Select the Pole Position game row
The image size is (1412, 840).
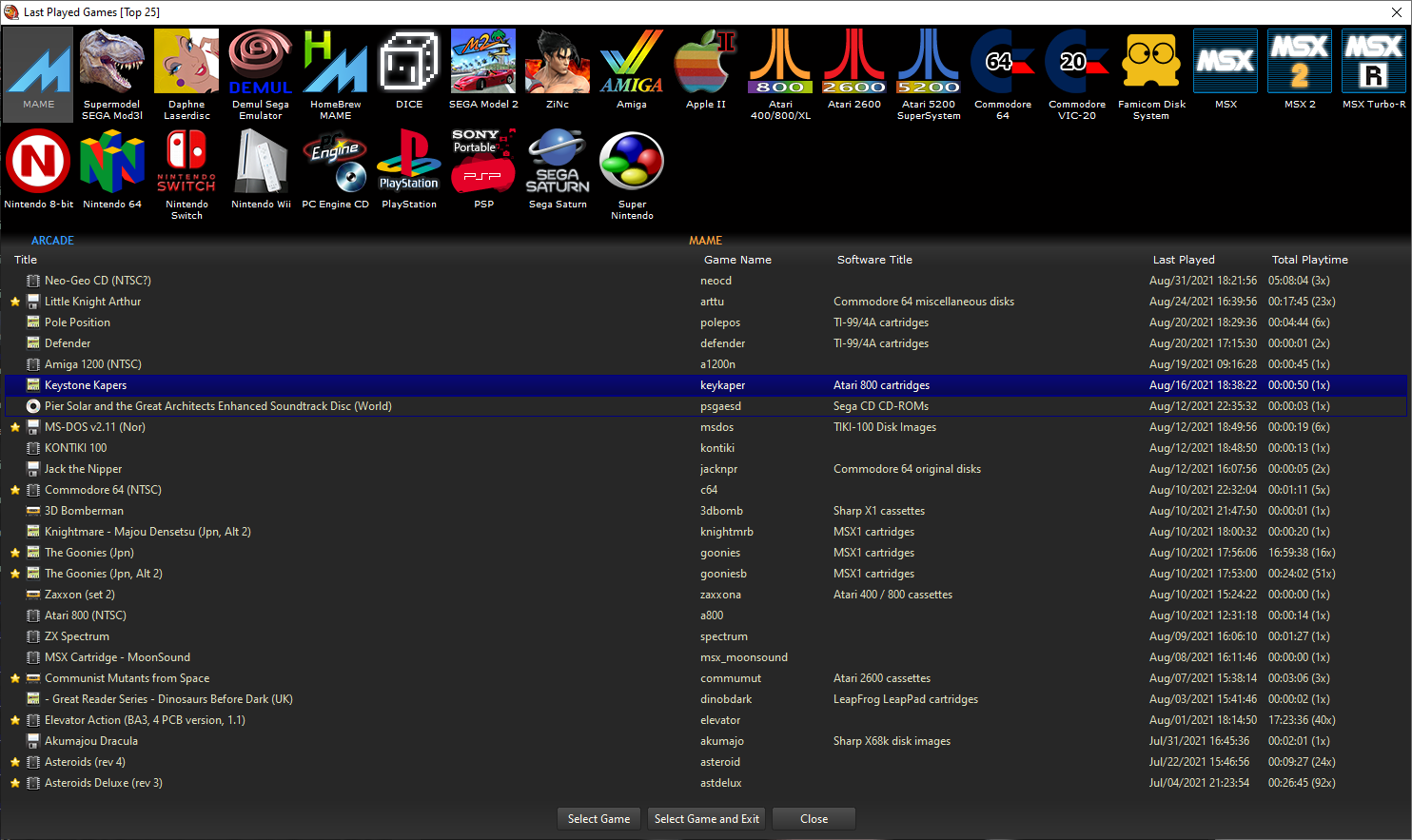(x=77, y=322)
